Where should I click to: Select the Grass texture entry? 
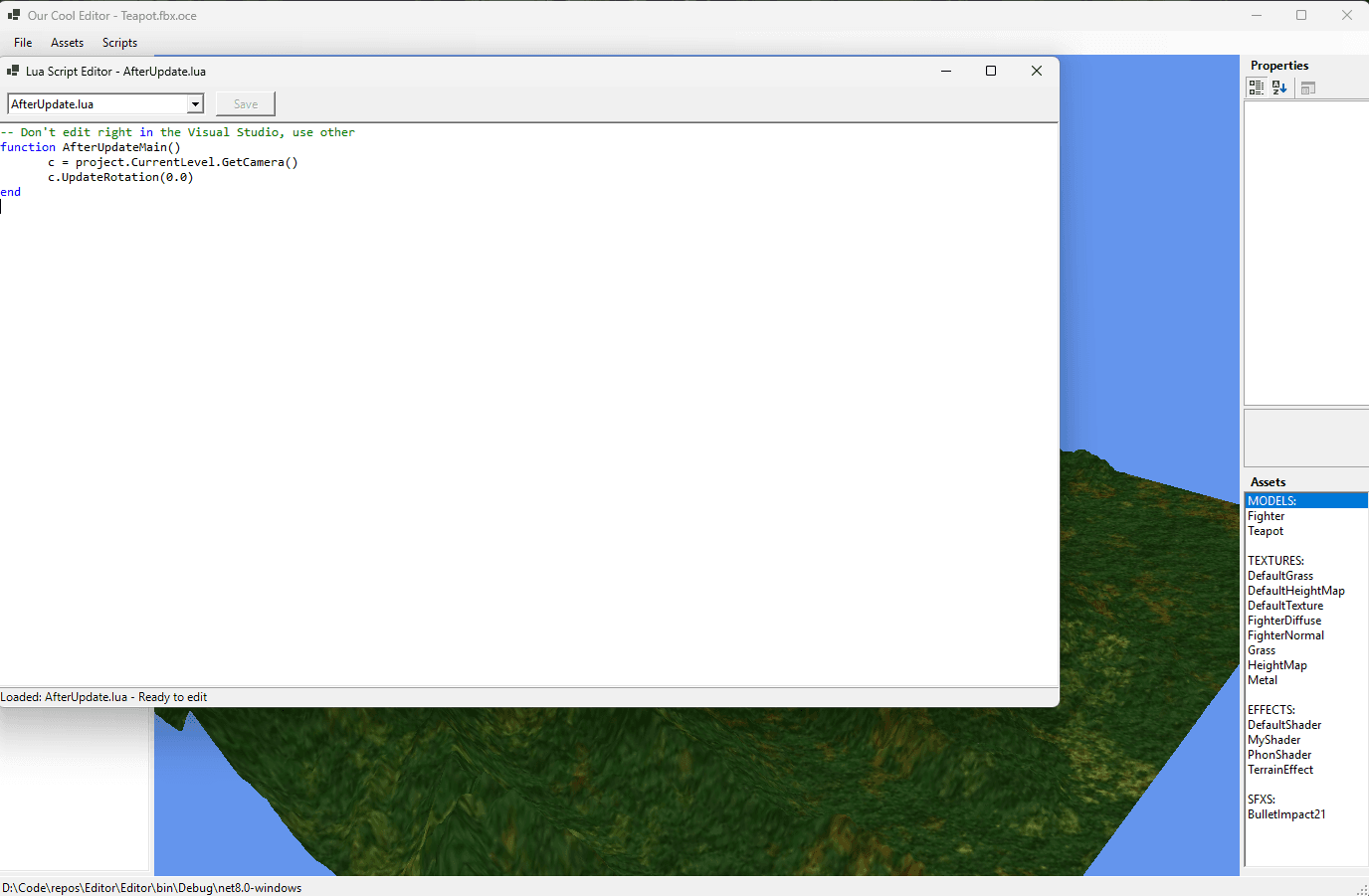click(1262, 649)
